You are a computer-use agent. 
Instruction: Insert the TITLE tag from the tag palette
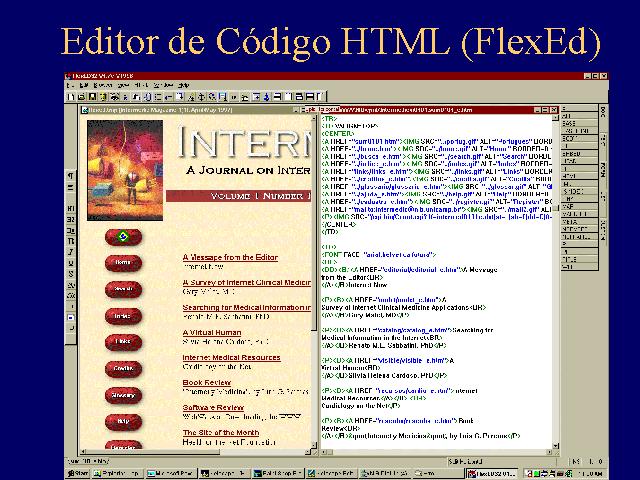coord(579,259)
